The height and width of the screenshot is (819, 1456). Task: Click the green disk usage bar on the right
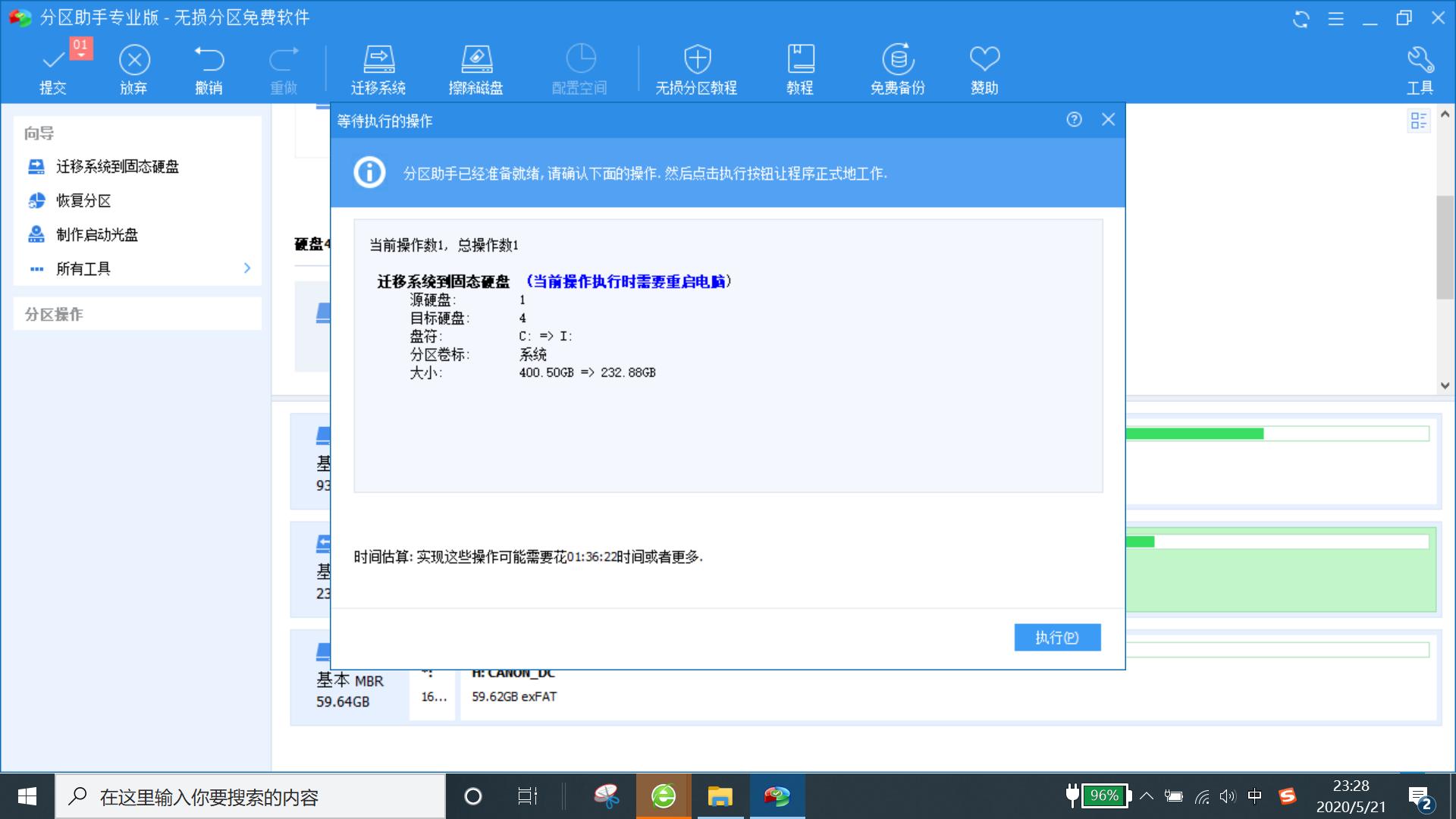click(x=1194, y=433)
